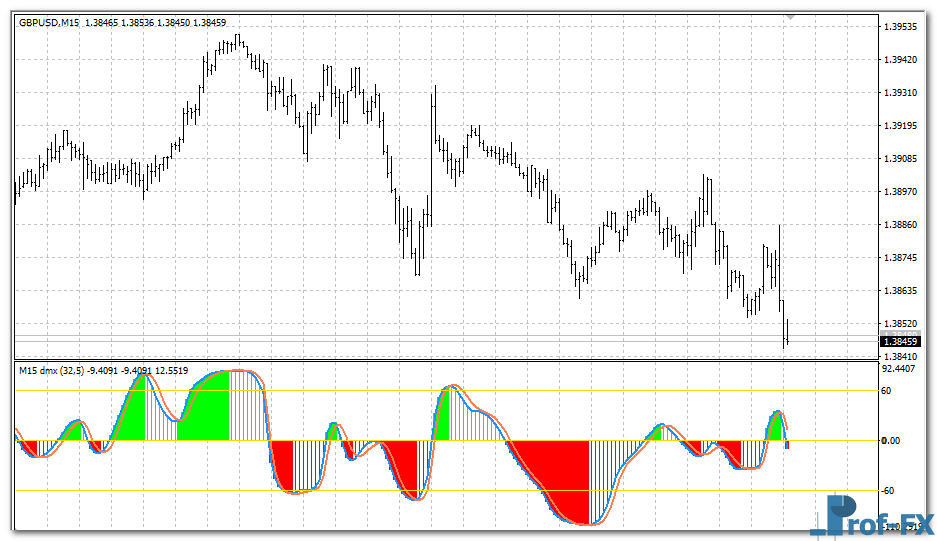This screenshot has width=937, height=541.
Task: Click the 92.4407 indicator scale maximum label
Action: (899, 368)
